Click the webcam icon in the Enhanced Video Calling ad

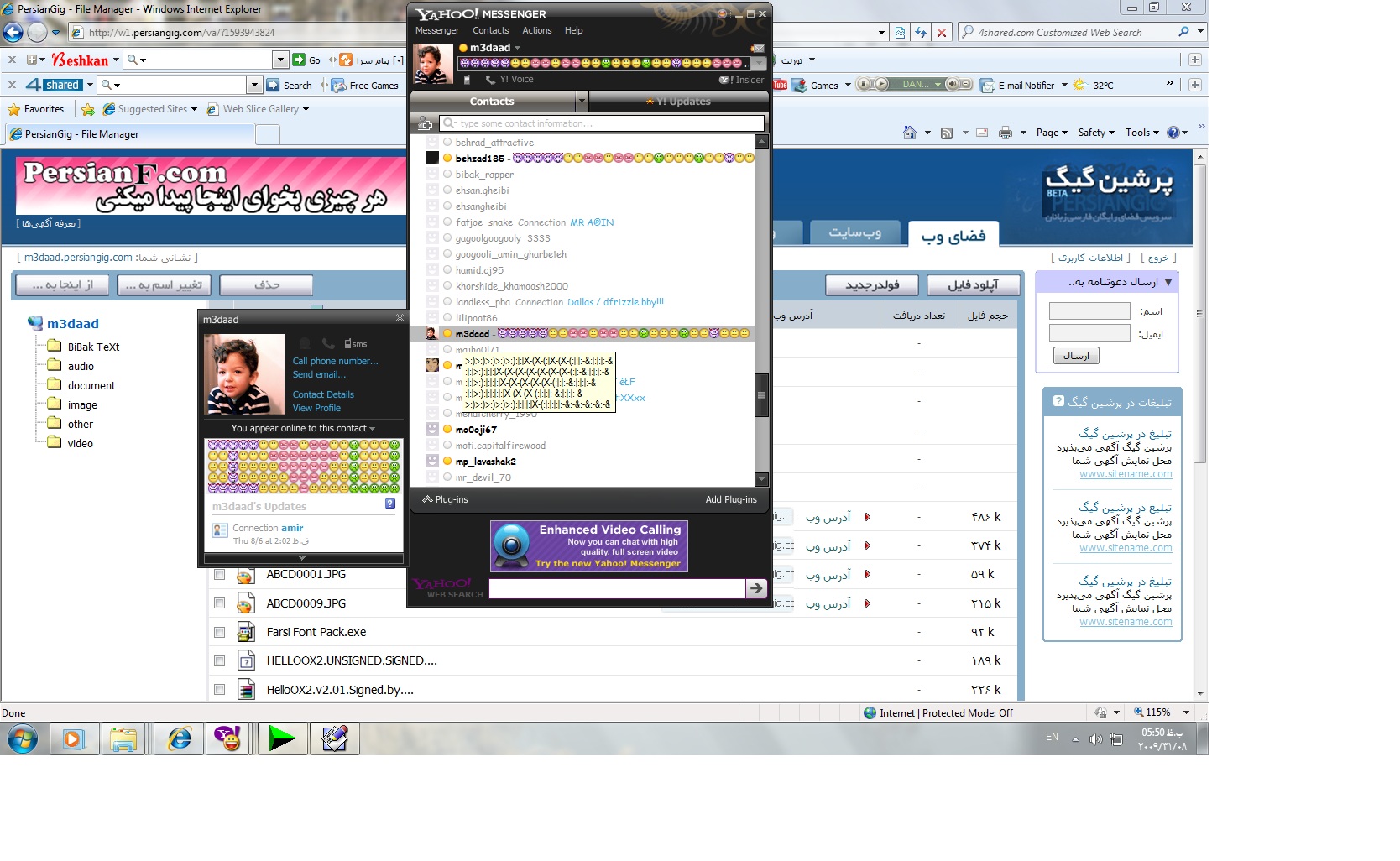click(511, 545)
